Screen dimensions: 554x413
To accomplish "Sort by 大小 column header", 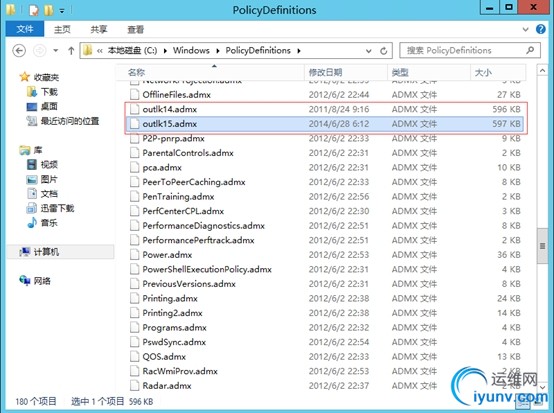I will click(x=498, y=72).
